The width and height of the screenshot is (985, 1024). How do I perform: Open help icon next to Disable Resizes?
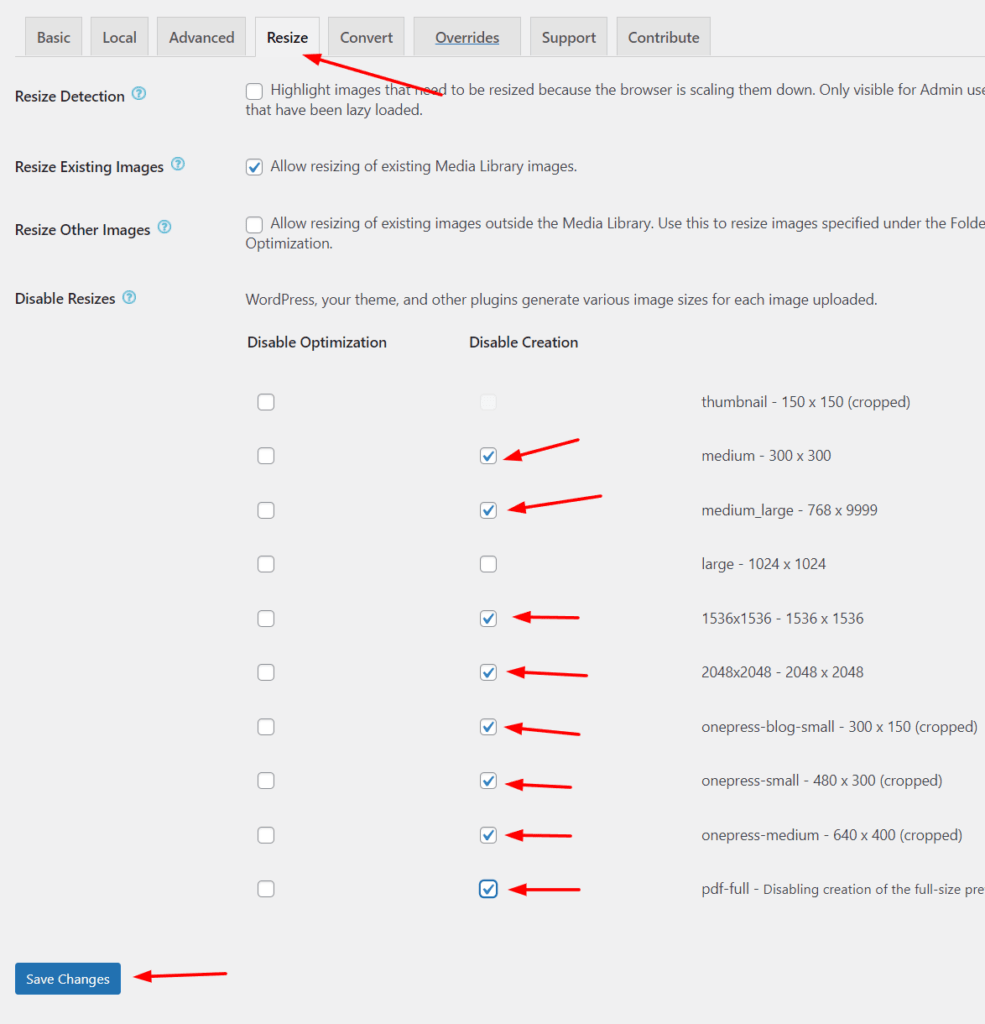click(129, 298)
